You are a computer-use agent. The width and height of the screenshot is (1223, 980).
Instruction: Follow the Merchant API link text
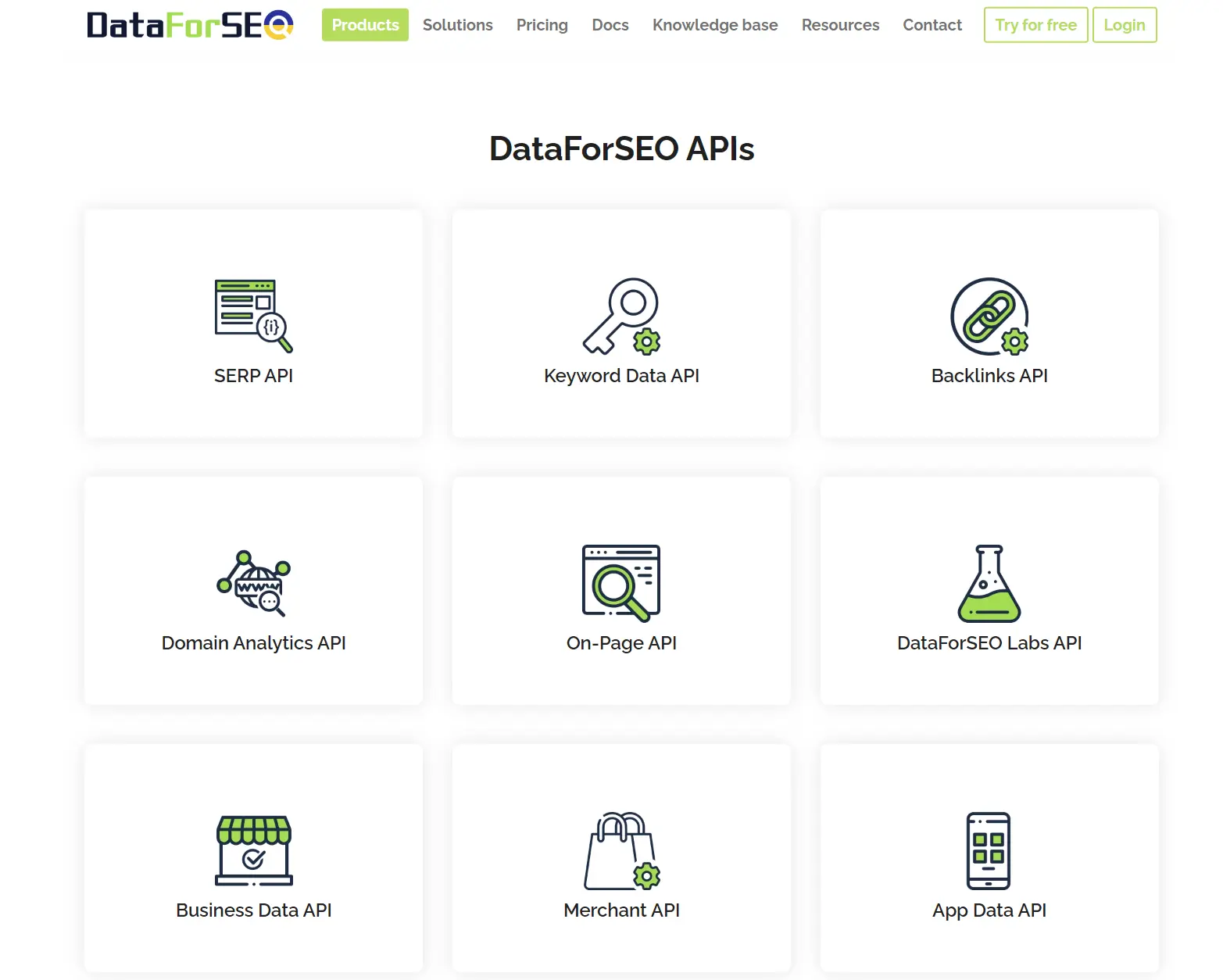coord(621,910)
